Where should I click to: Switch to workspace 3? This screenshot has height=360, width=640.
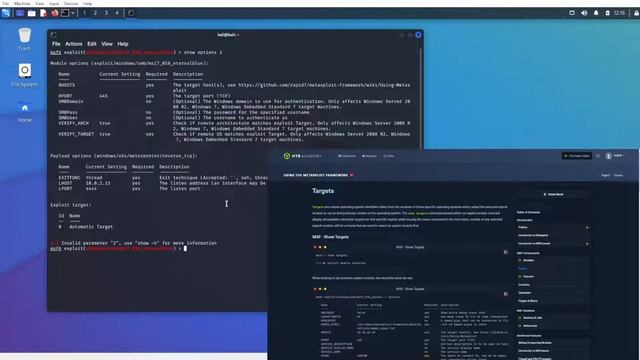click(x=106, y=13)
